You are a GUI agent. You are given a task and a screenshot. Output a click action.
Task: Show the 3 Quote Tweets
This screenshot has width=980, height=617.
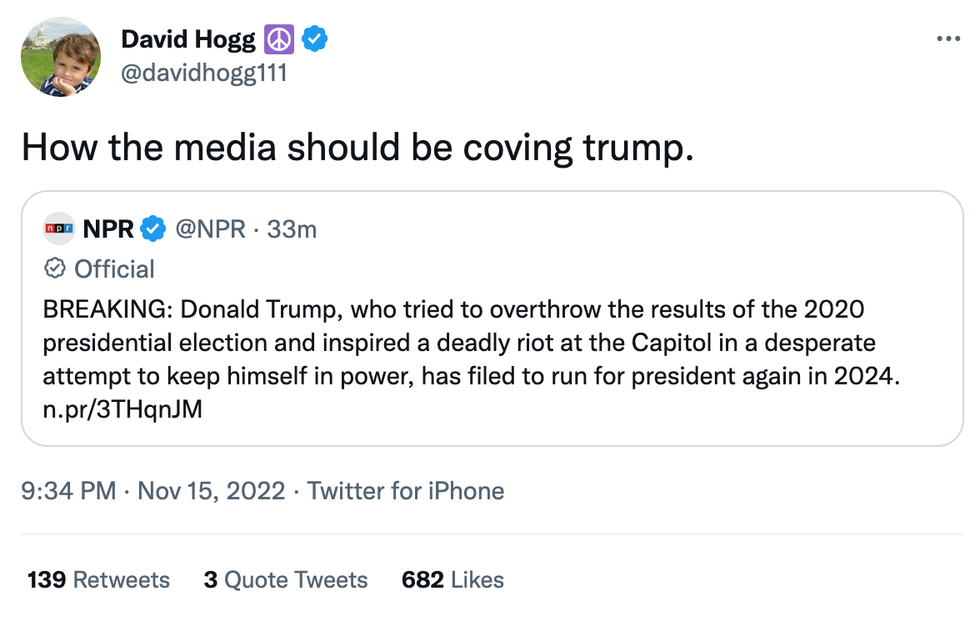click(285, 580)
